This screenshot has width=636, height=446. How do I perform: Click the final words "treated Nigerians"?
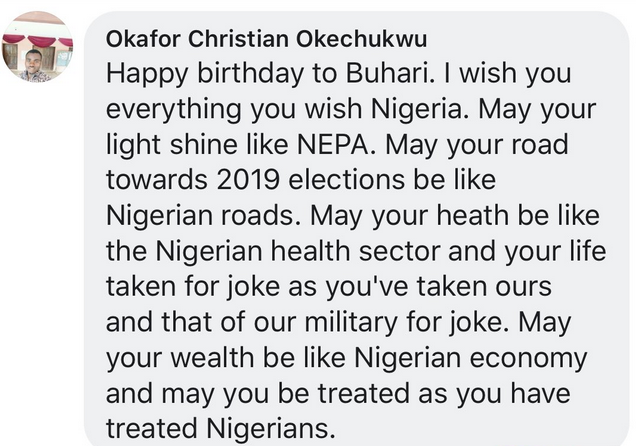[221, 429]
